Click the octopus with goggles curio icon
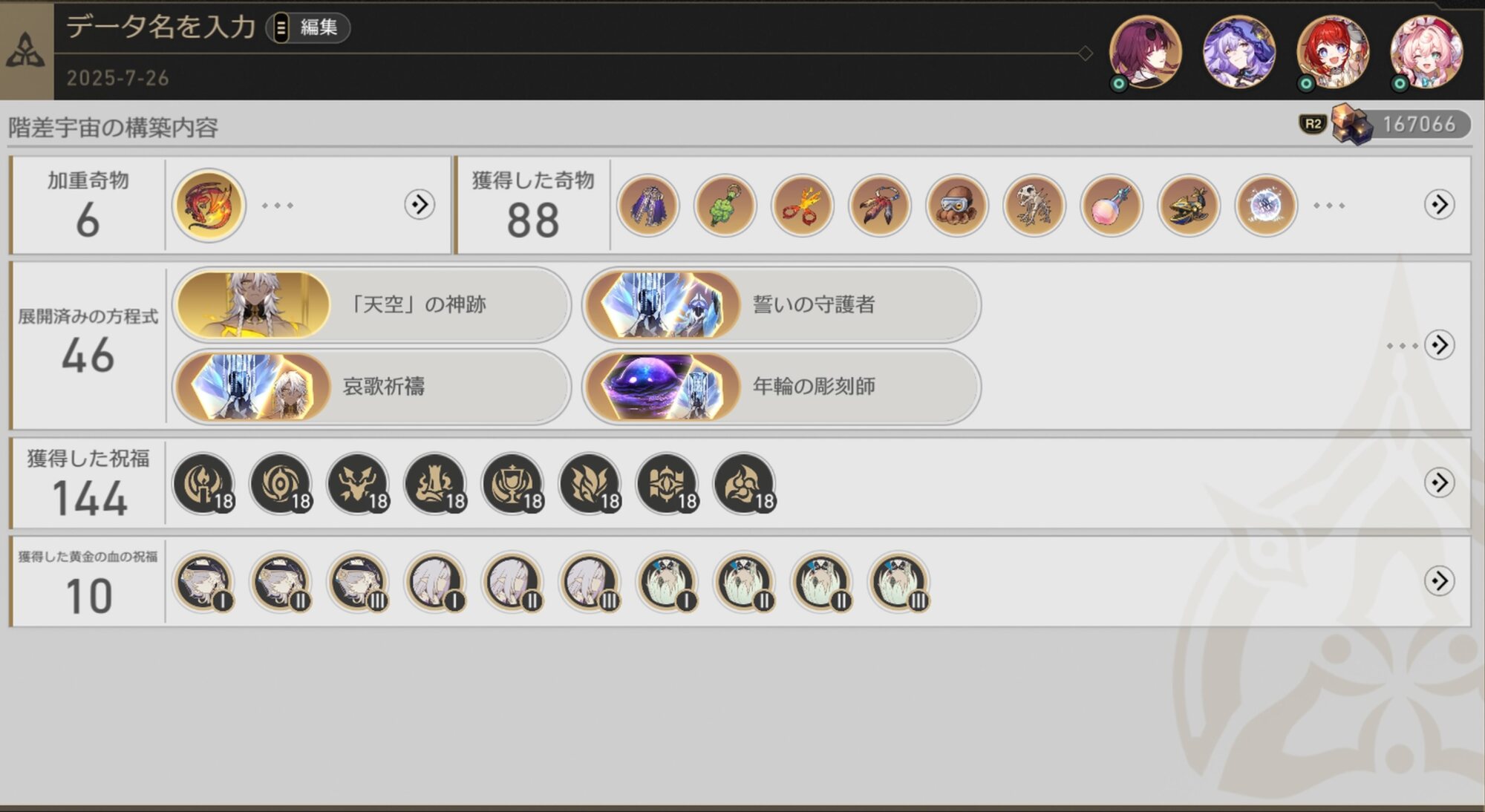Viewport: 1485px width, 812px height. (956, 205)
